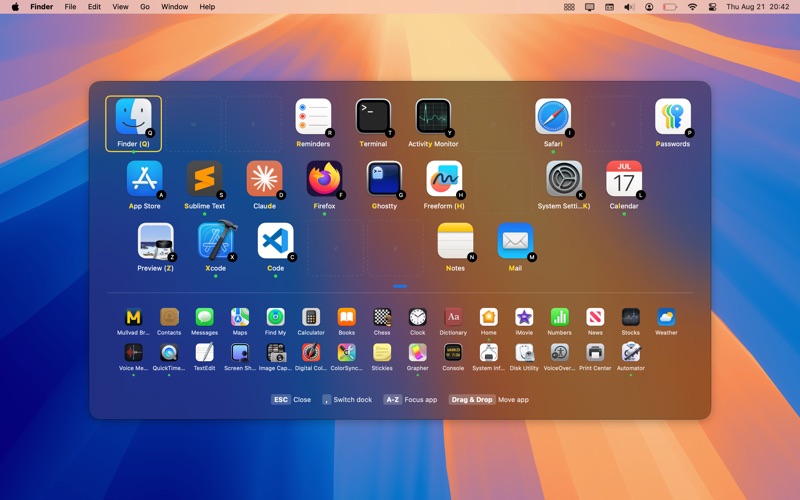Open the Messages app

[205, 317]
